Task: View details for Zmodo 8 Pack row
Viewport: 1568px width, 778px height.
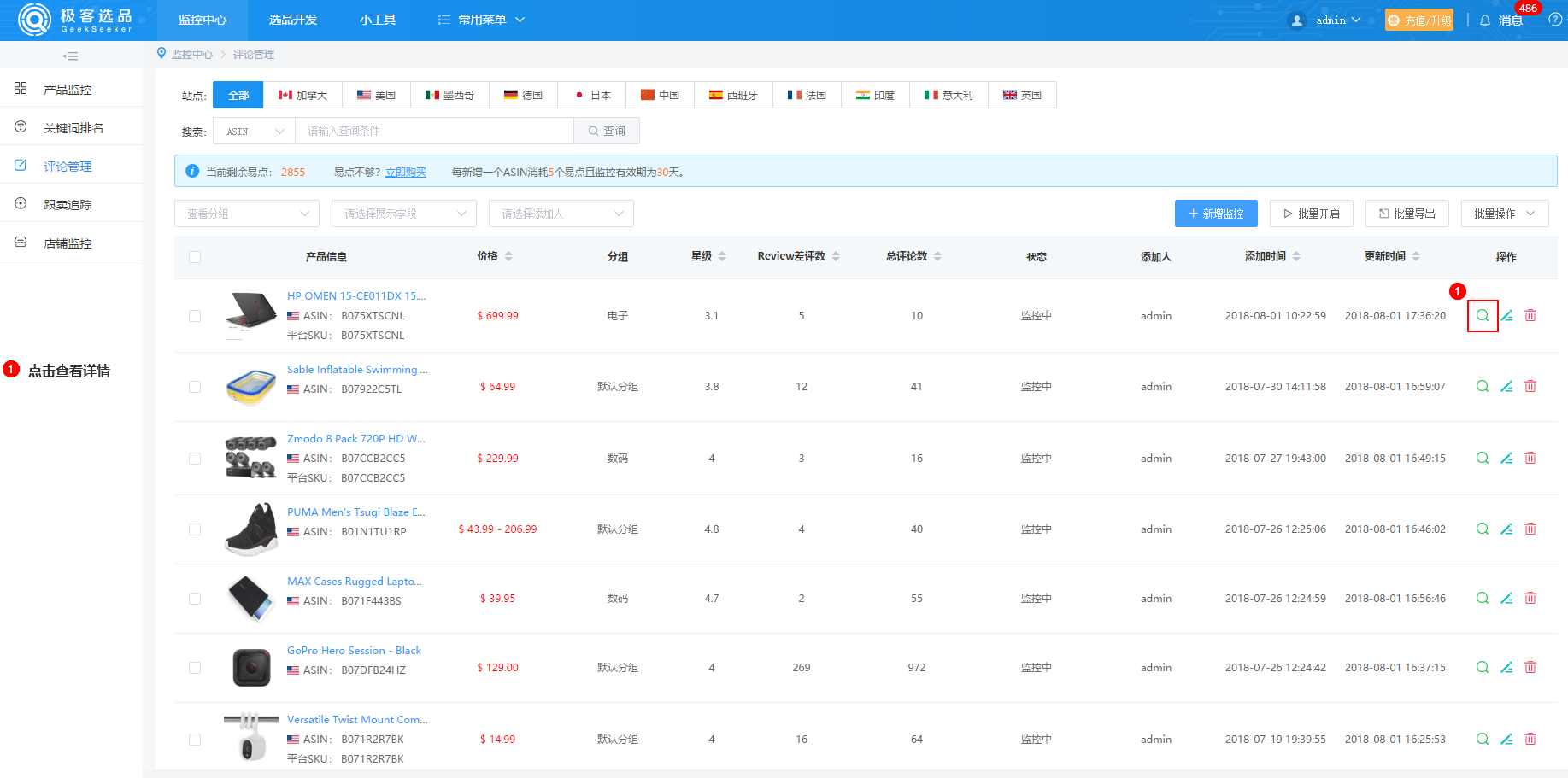Action: (1483, 459)
